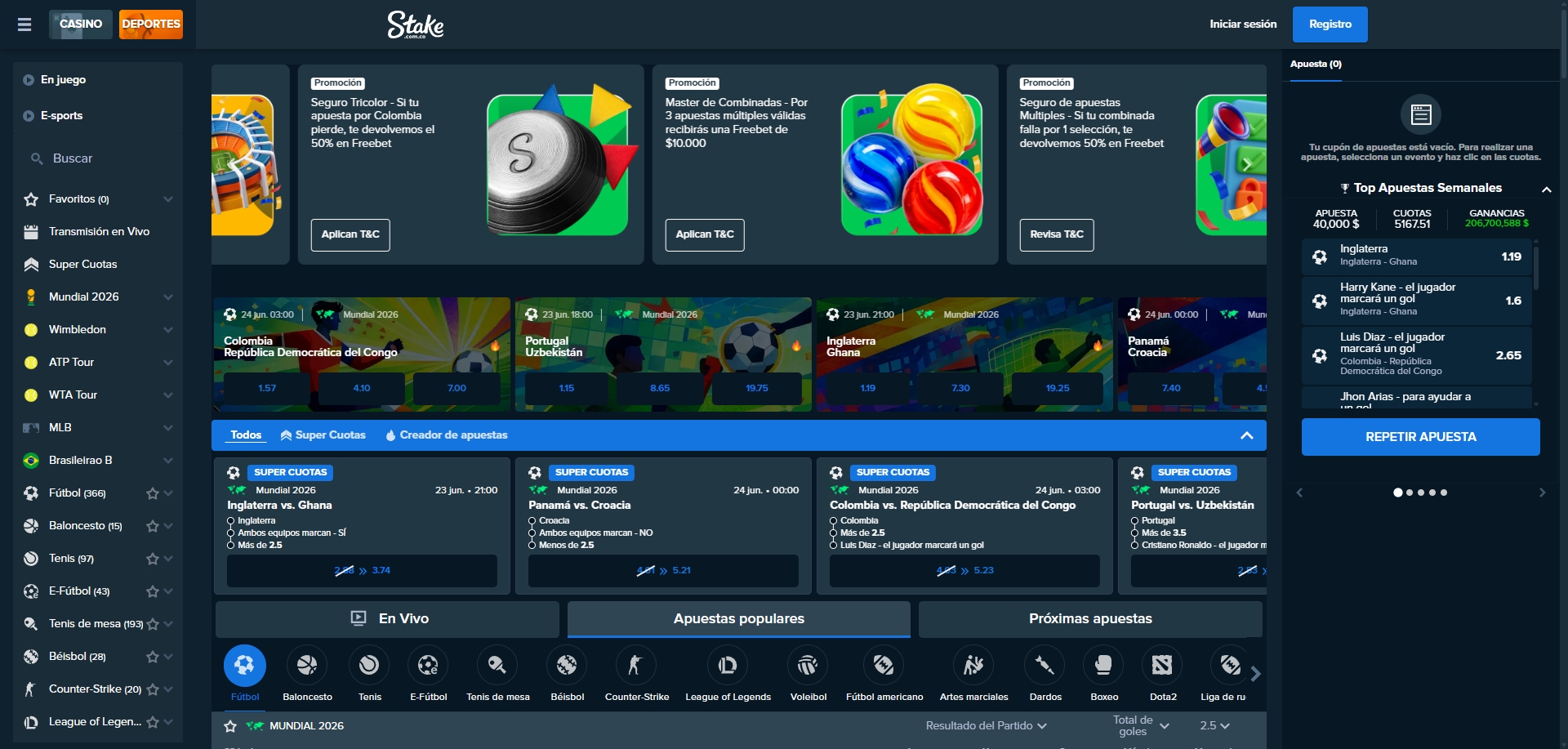Click the Super Cuotas sidebar icon

click(31, 265)
